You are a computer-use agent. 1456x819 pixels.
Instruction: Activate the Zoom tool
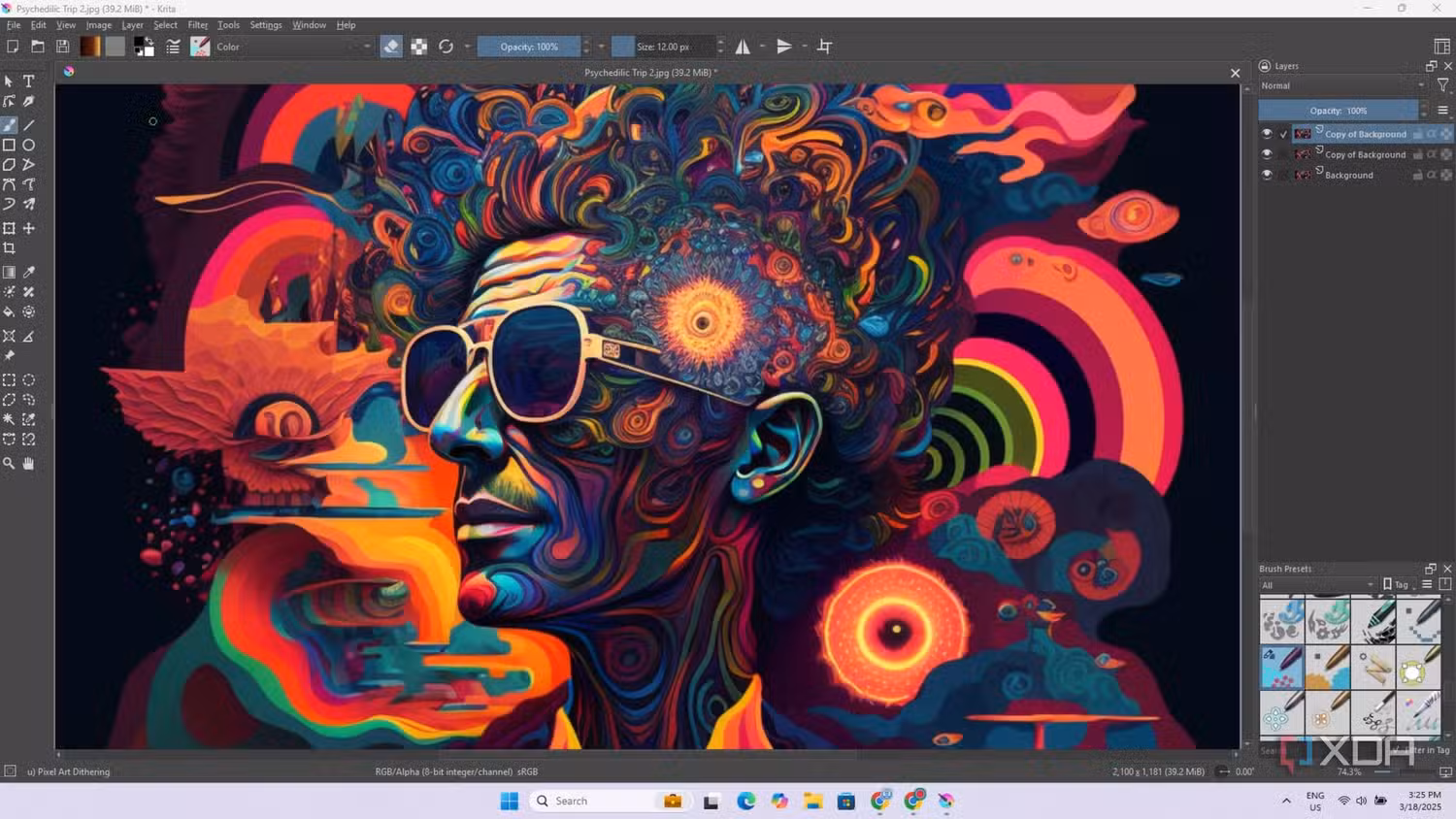click(9, 463)
